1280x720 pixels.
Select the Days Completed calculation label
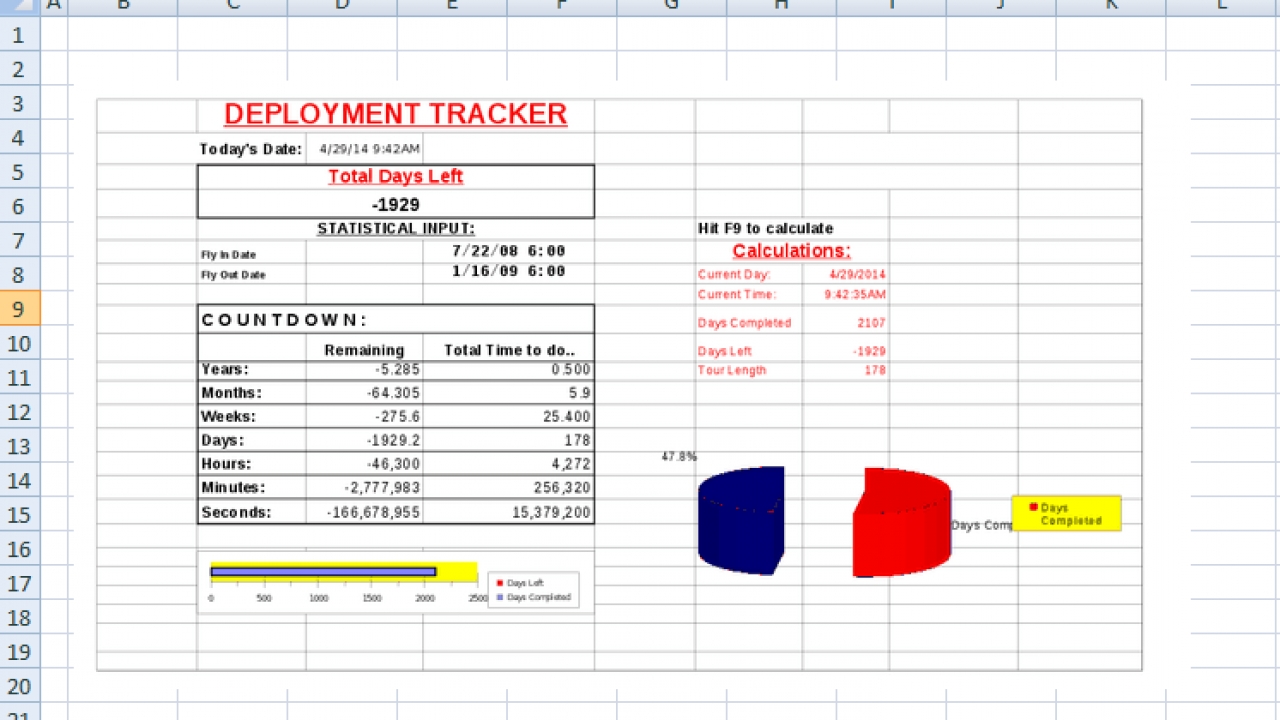(744, 323)
